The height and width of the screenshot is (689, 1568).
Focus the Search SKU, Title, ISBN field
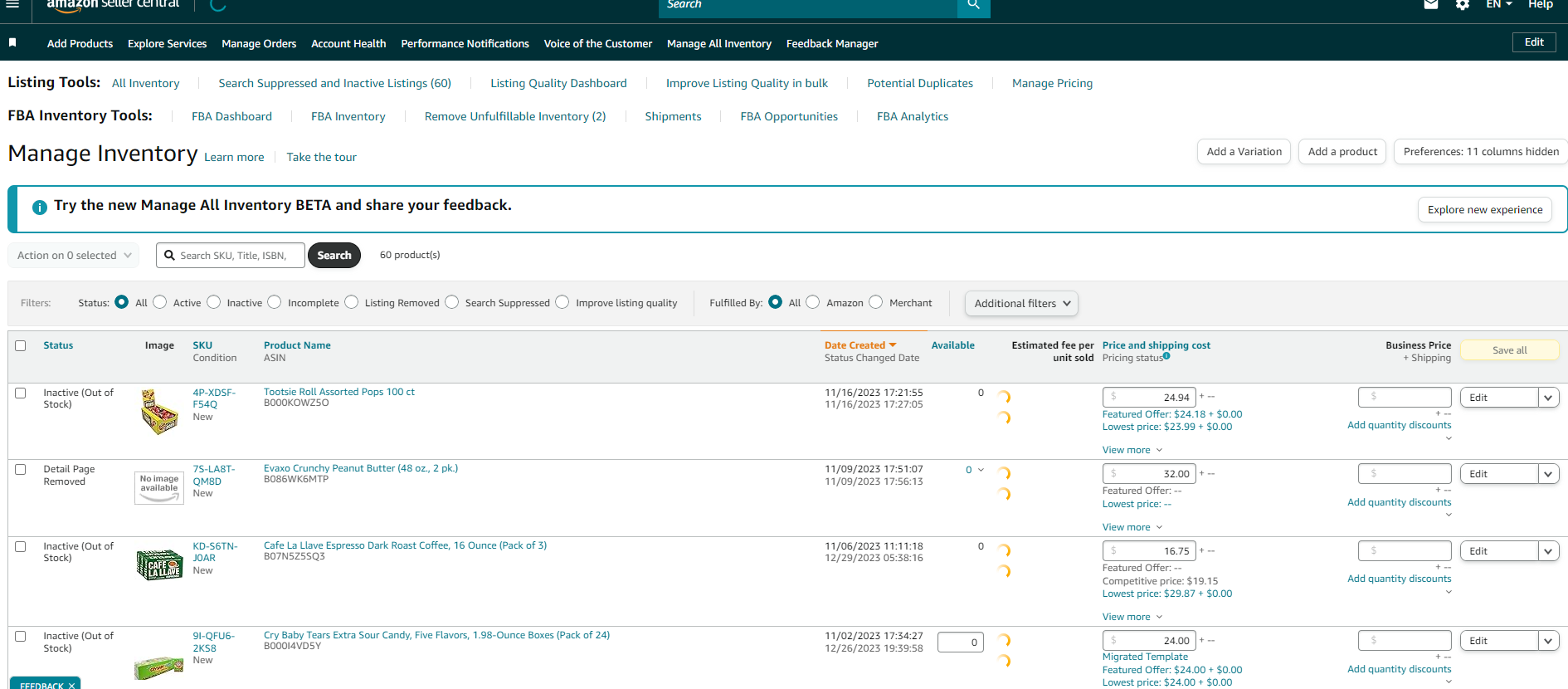coord(231,255)
